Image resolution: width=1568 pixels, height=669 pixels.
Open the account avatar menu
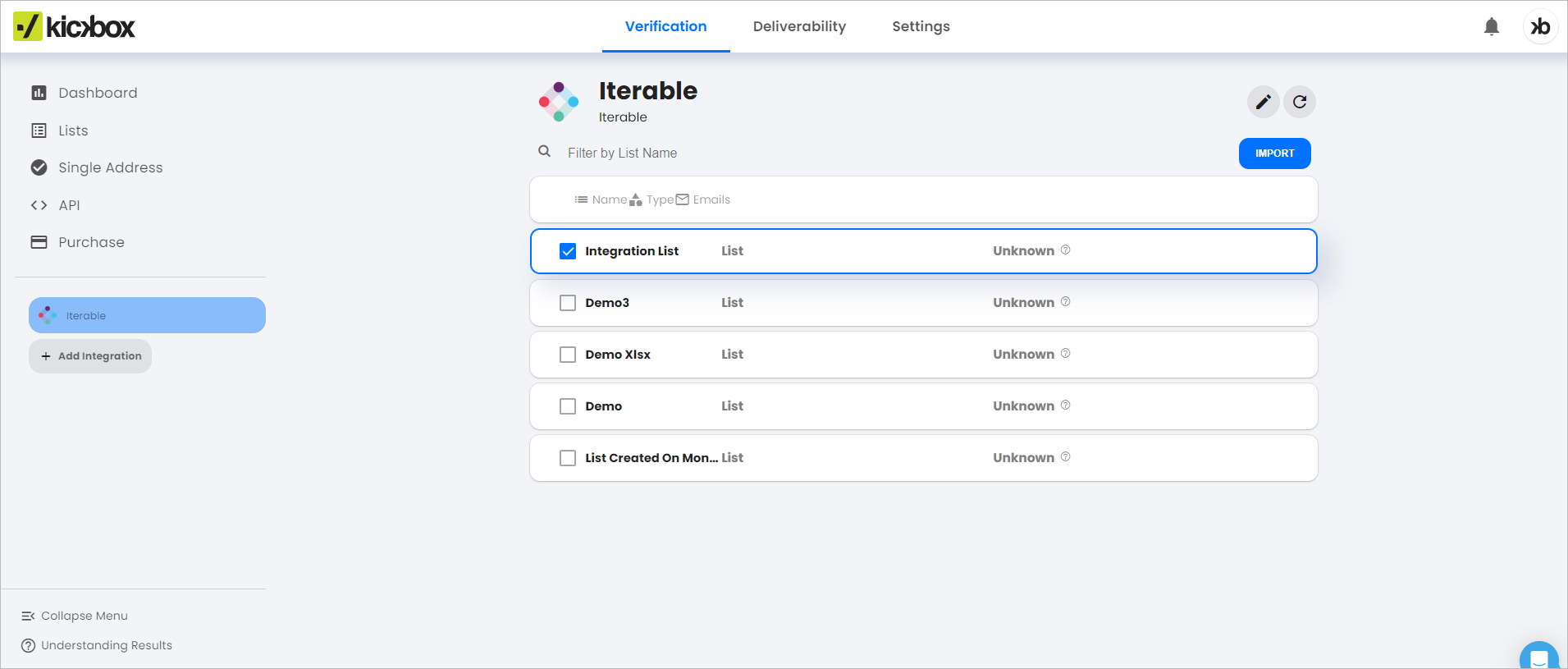point(1540,26)
